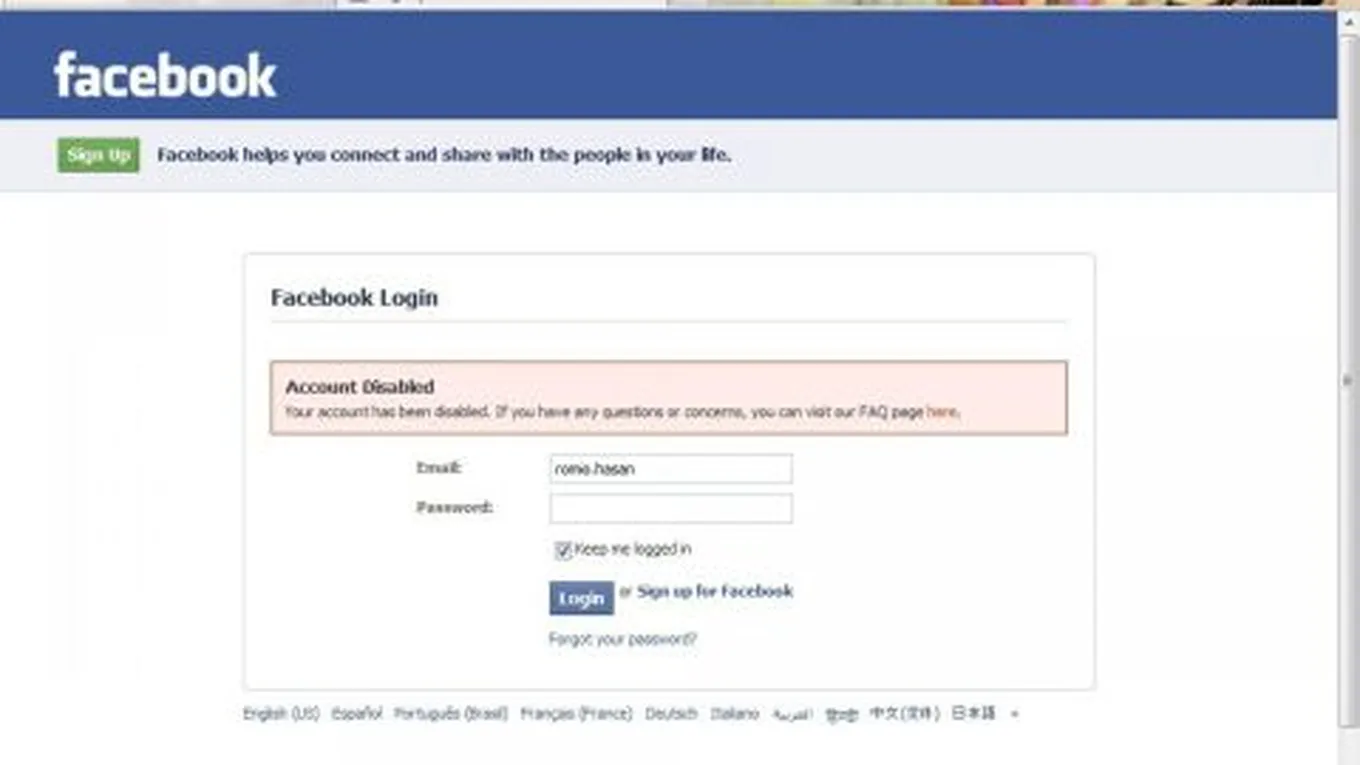This screenshot has height=765, width=1360.
Task: Click the blue Login button
Action: click(x=581, y=598)
